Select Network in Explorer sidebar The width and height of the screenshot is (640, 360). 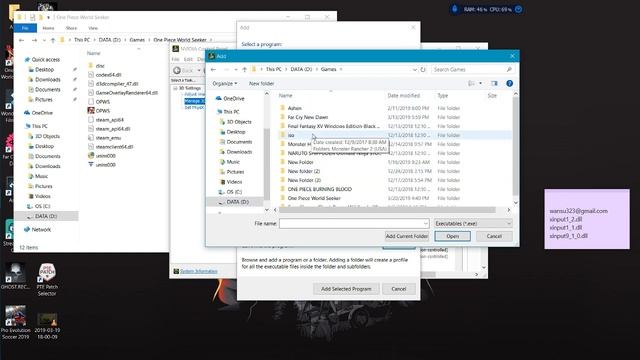pos(37,229)
